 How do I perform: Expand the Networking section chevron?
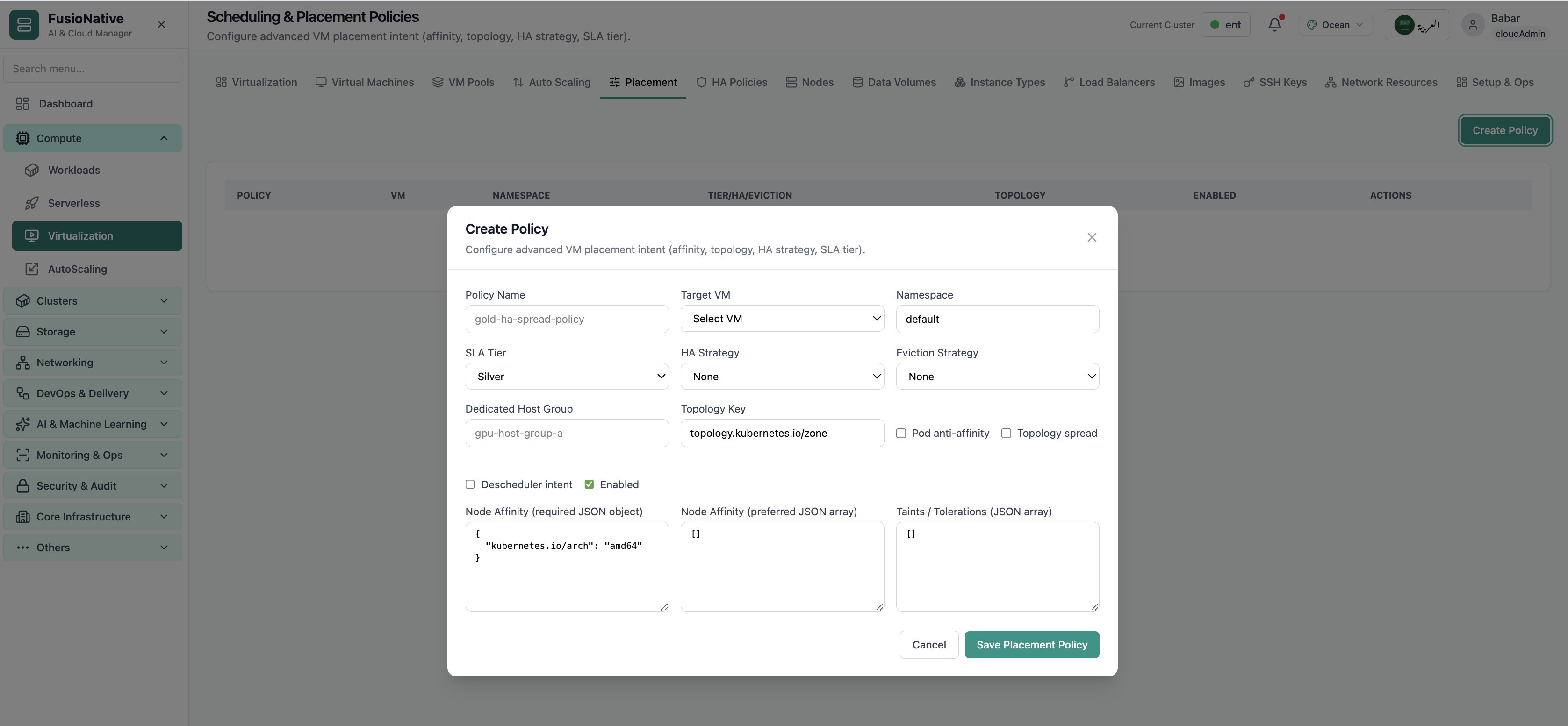[x=164, y=363]
